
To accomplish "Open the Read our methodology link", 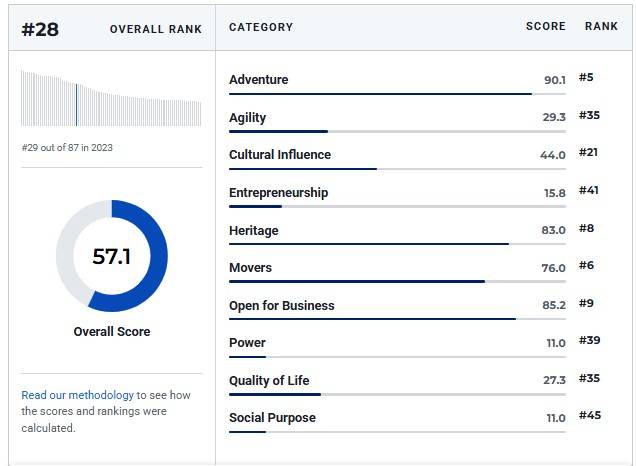I will point(77,395).
